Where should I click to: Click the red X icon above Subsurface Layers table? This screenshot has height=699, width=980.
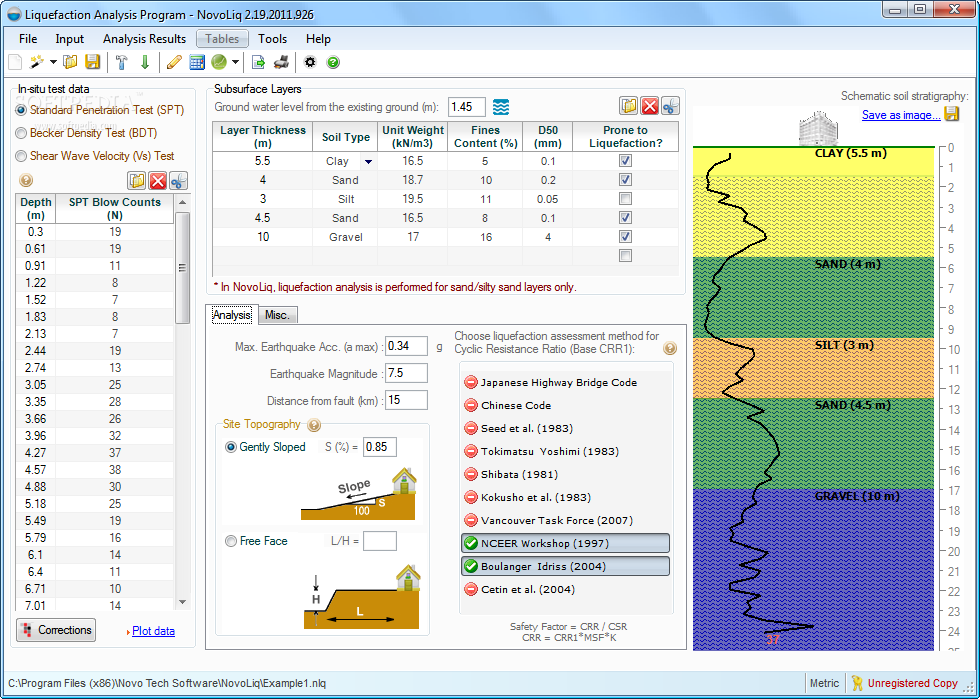point(650,106)
